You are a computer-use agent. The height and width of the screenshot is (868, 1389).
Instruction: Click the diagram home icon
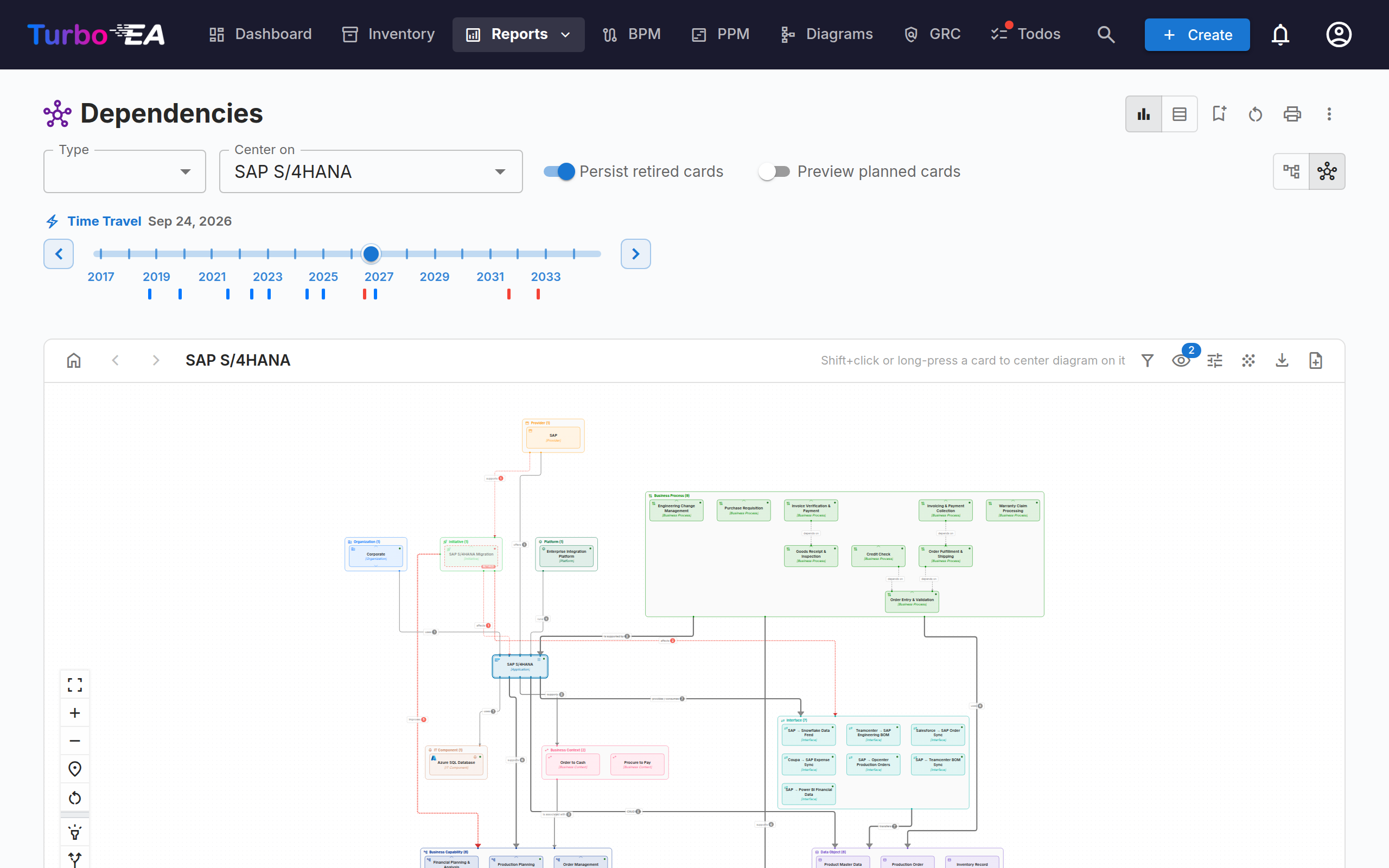pos(74,361)
